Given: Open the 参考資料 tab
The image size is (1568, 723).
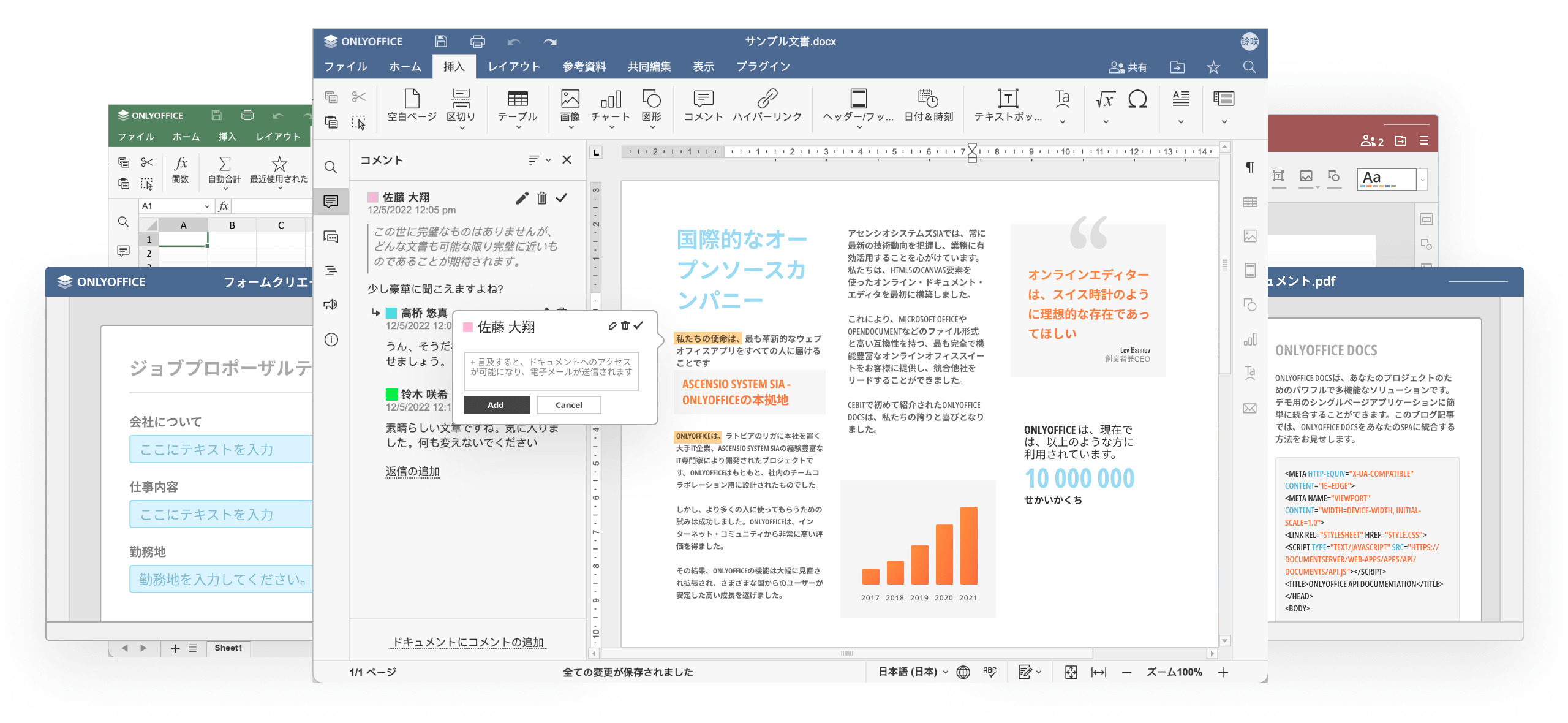Looking at the screenshot, I should [584, 67].
